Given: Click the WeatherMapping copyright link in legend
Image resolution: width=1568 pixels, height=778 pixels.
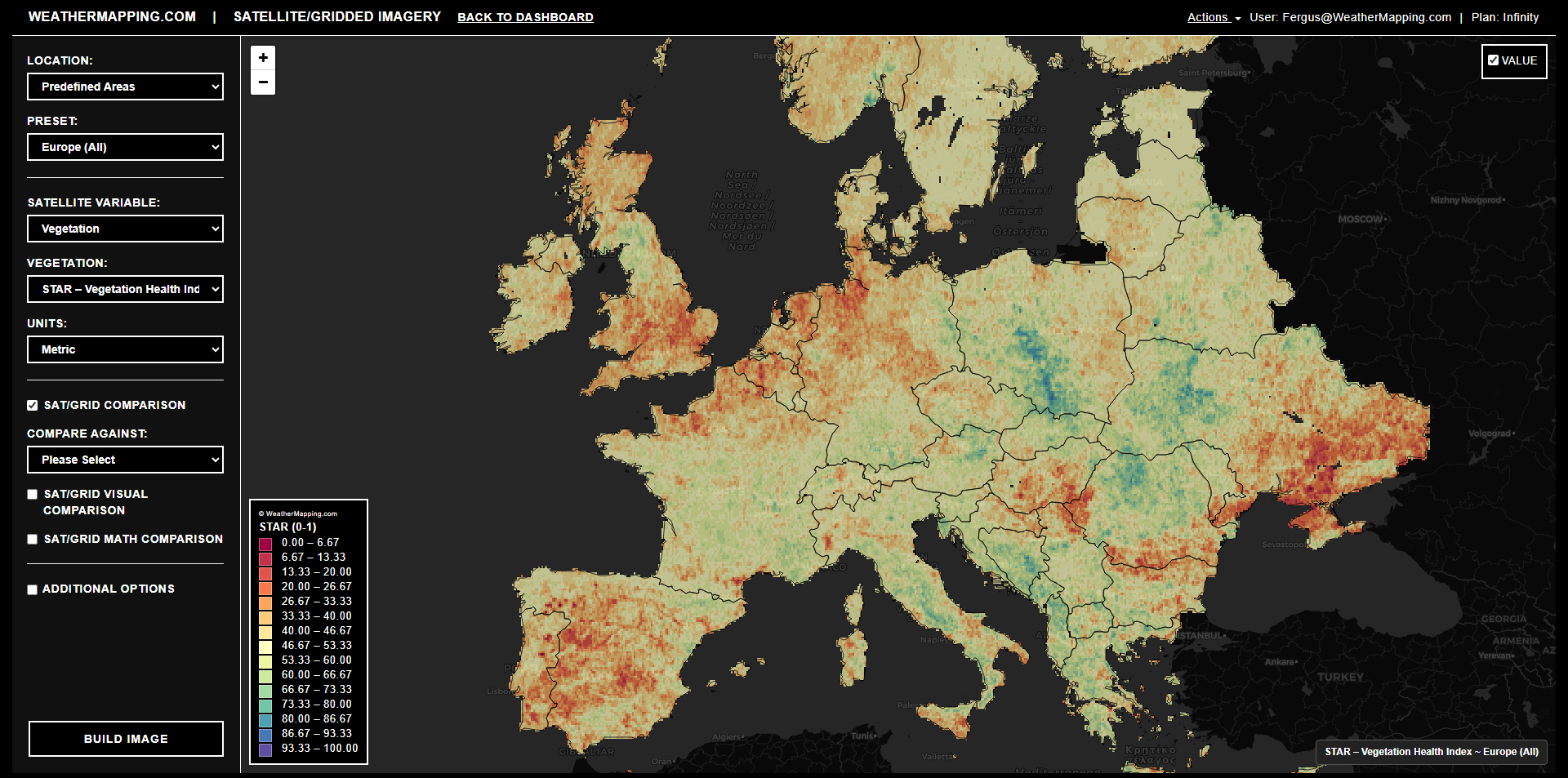Looking at the screenshot, I should click(x=297, y=513).
